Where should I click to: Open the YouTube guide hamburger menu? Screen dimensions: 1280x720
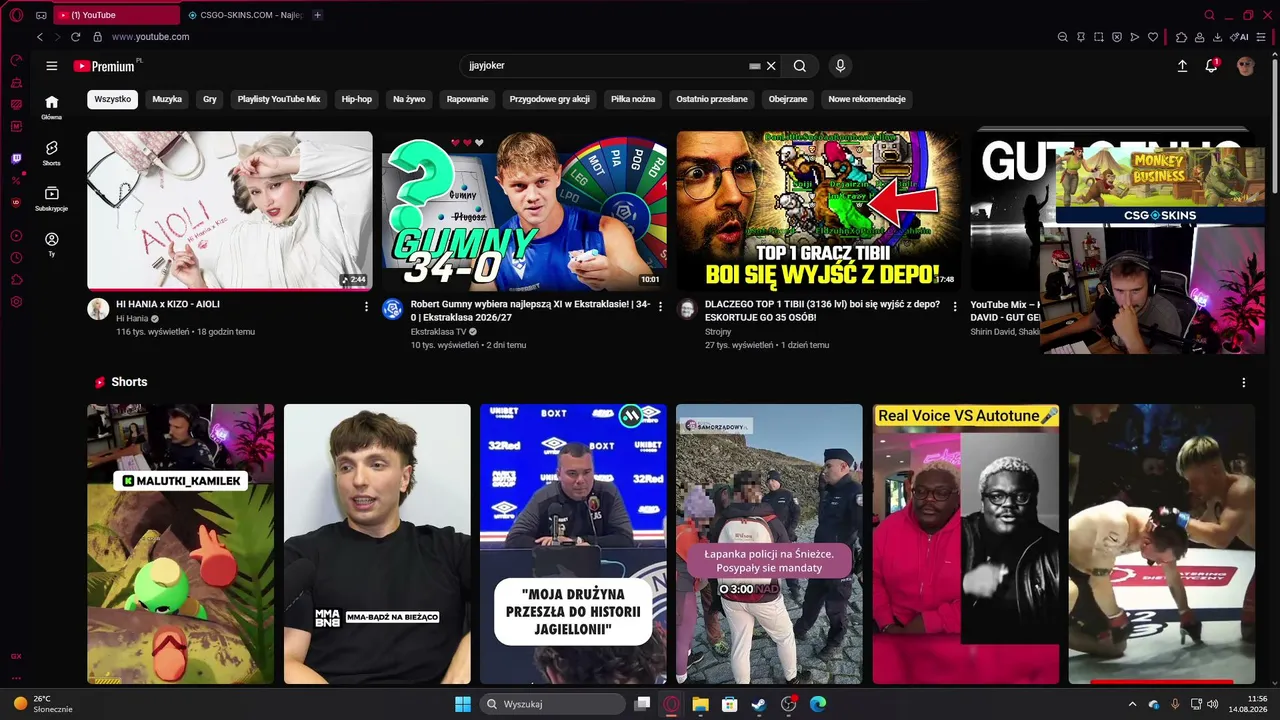pyautogui.click(x=52, y=66)
